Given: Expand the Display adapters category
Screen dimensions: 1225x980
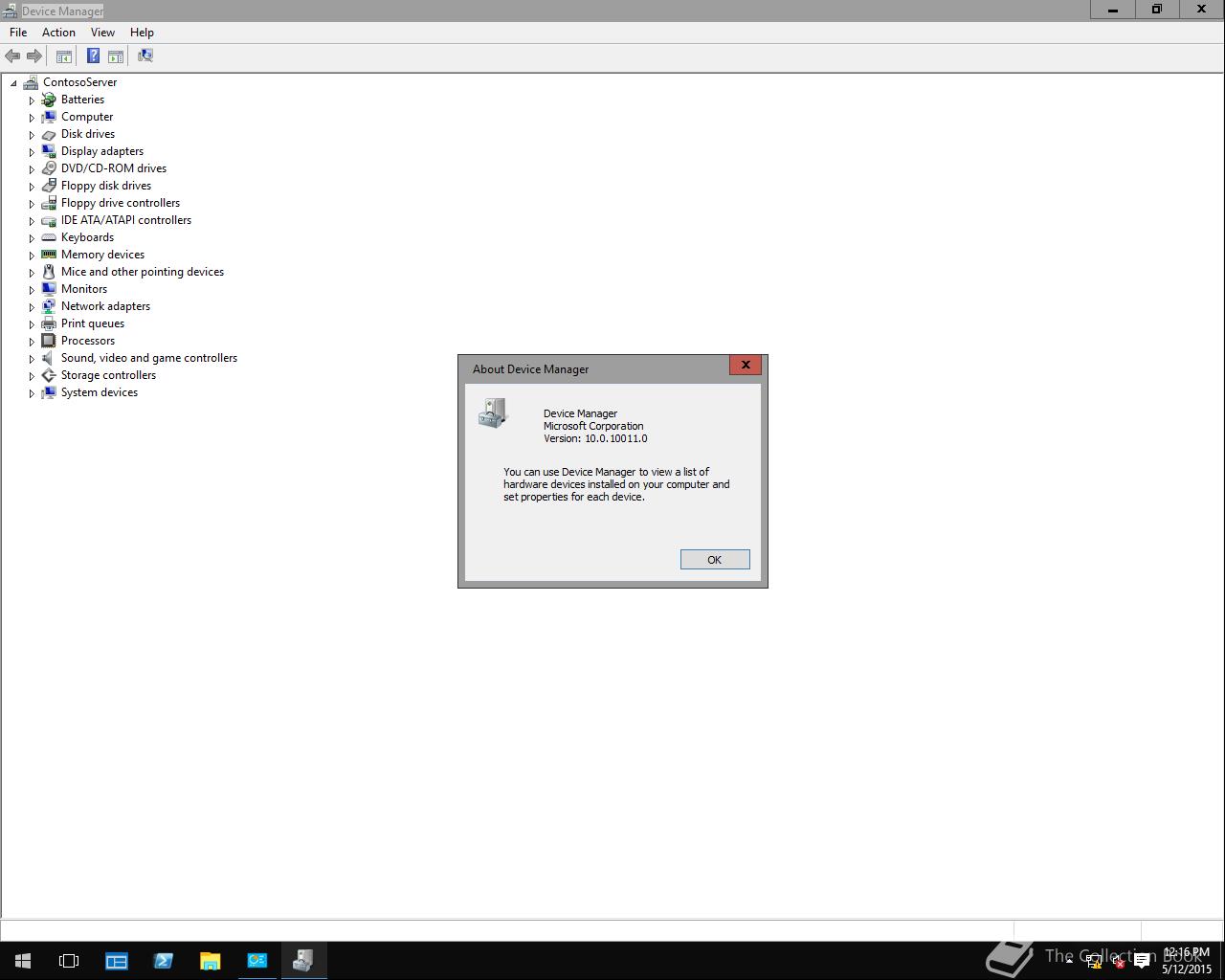Looking at the screenshot, I should pos(32,152).
